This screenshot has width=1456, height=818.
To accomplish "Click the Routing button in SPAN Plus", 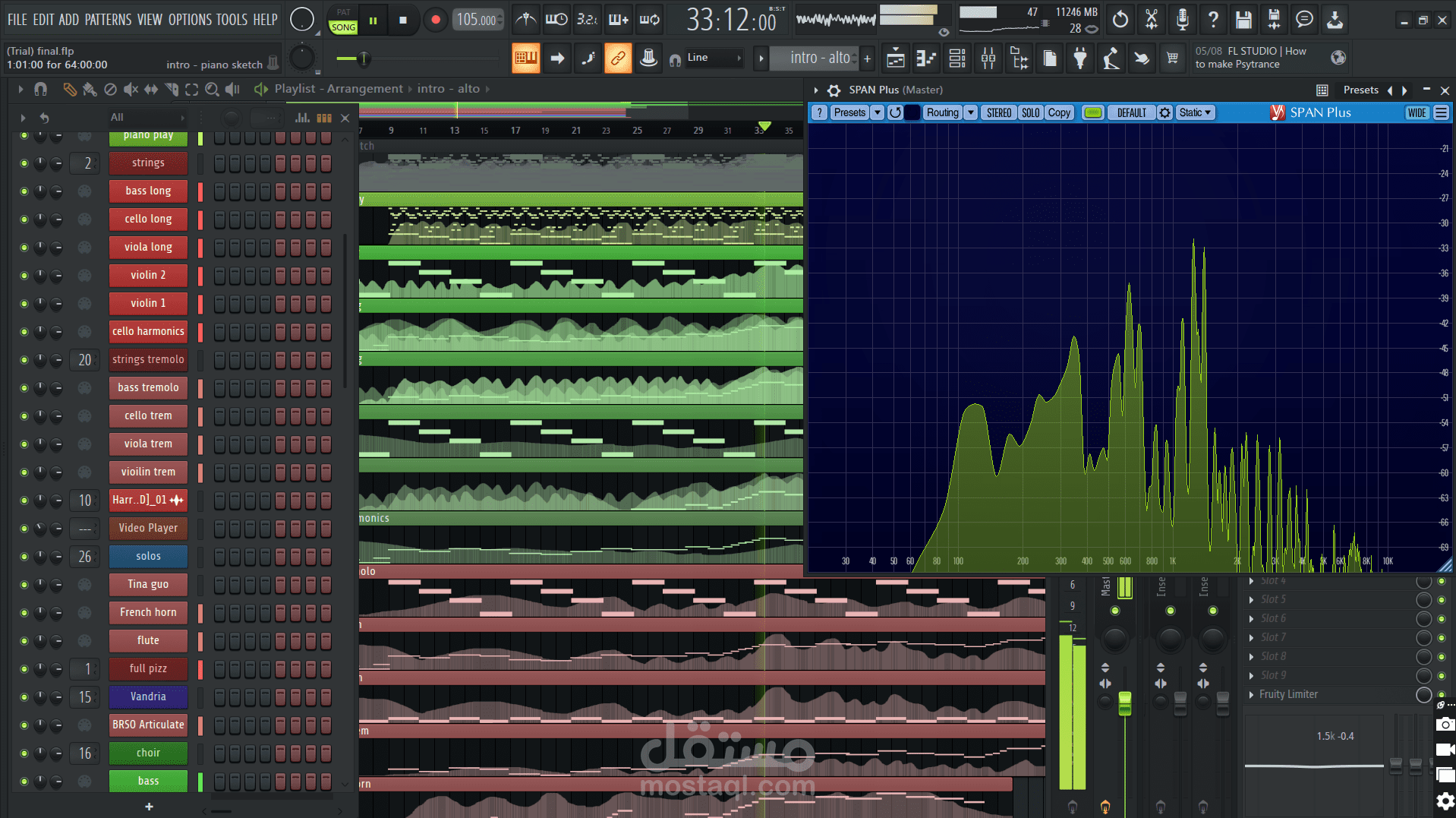I will [x=942, y=113].
